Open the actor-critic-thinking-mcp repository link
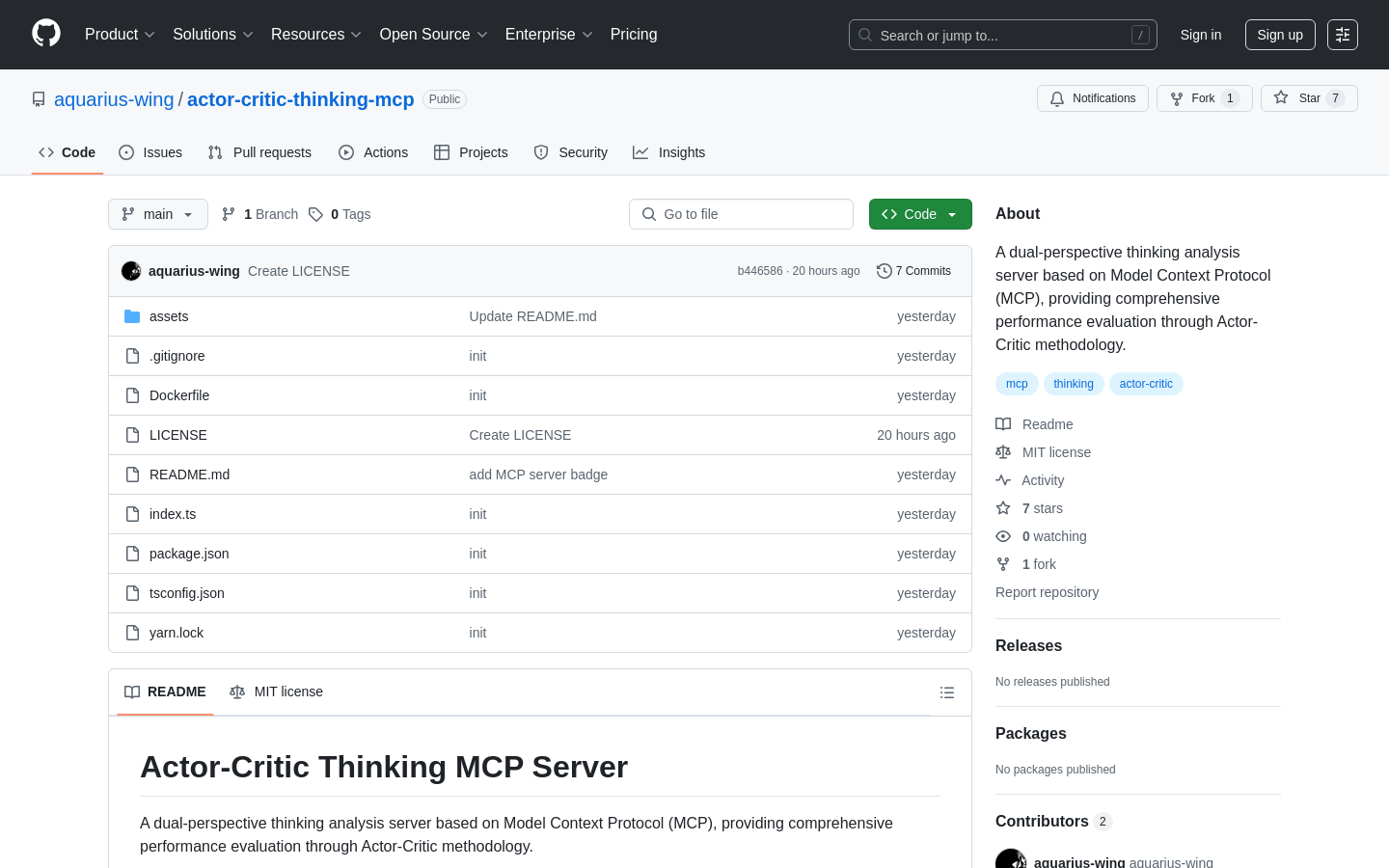Viewport: 1389px width, 868px height. point(300,99)
